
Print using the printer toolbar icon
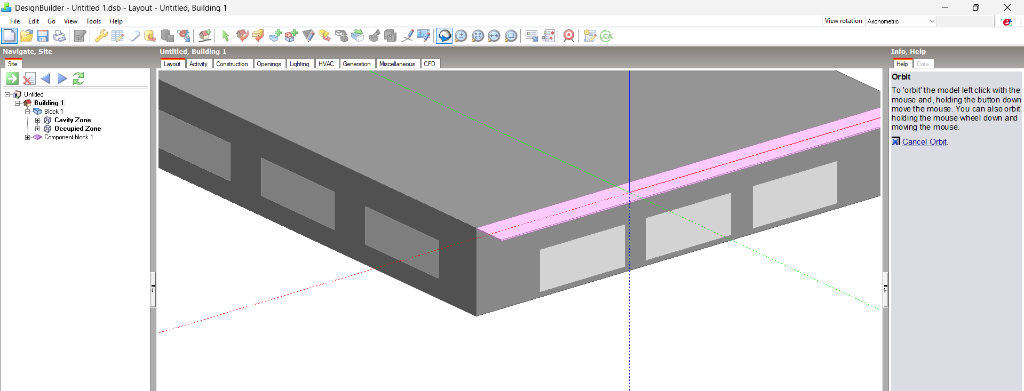[59, 35]
